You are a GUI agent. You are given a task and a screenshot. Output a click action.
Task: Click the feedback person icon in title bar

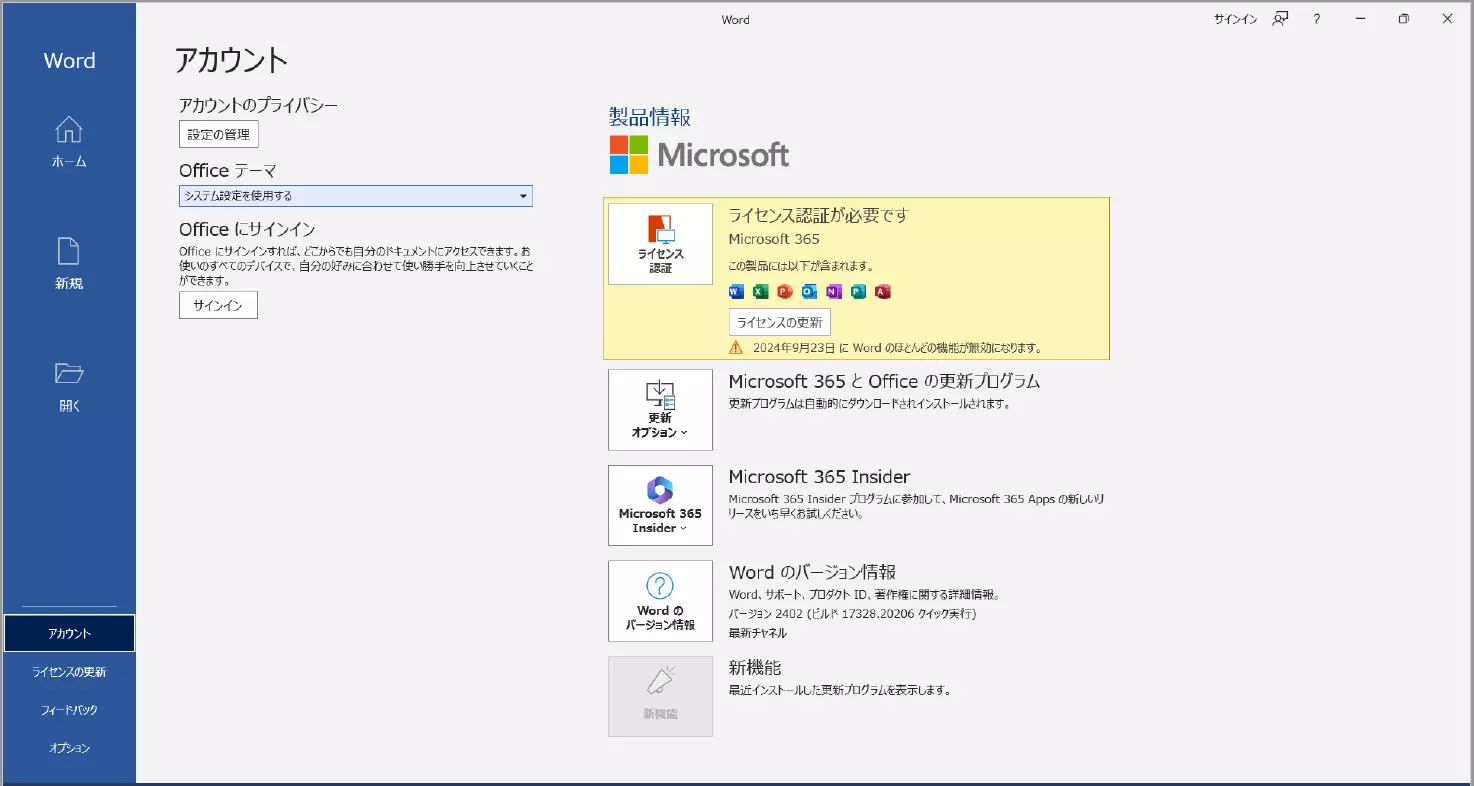1280,19
